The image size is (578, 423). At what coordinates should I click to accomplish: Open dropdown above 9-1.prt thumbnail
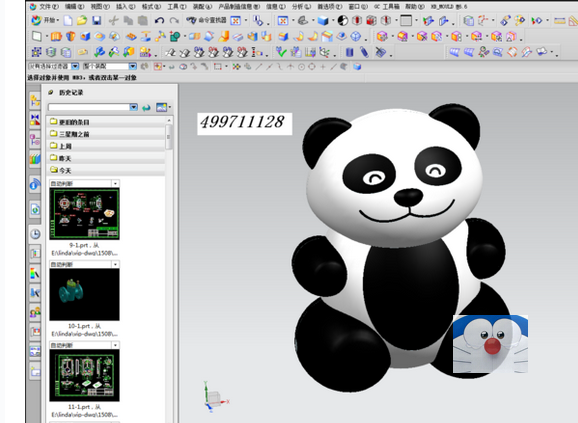pyautogui.click(x=115, y=183)
